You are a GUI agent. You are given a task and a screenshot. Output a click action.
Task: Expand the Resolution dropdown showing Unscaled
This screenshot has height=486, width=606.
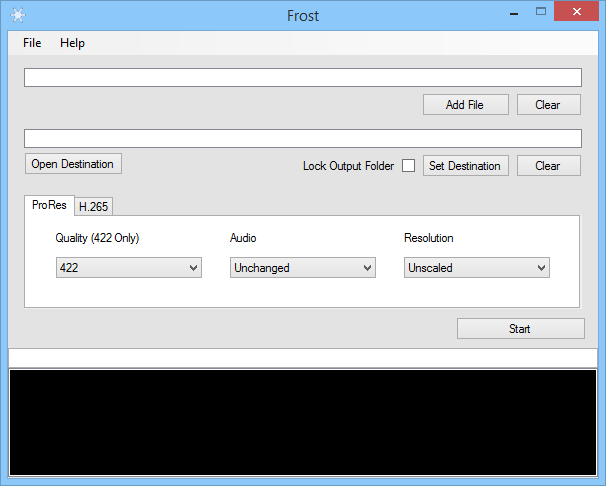[477, 268]
